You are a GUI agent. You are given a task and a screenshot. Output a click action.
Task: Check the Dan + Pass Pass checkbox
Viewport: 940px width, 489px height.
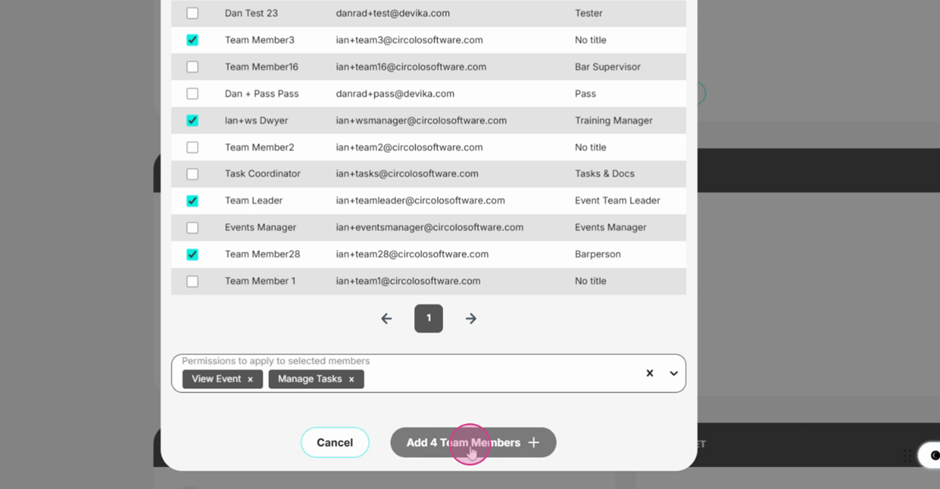point(192,94)
